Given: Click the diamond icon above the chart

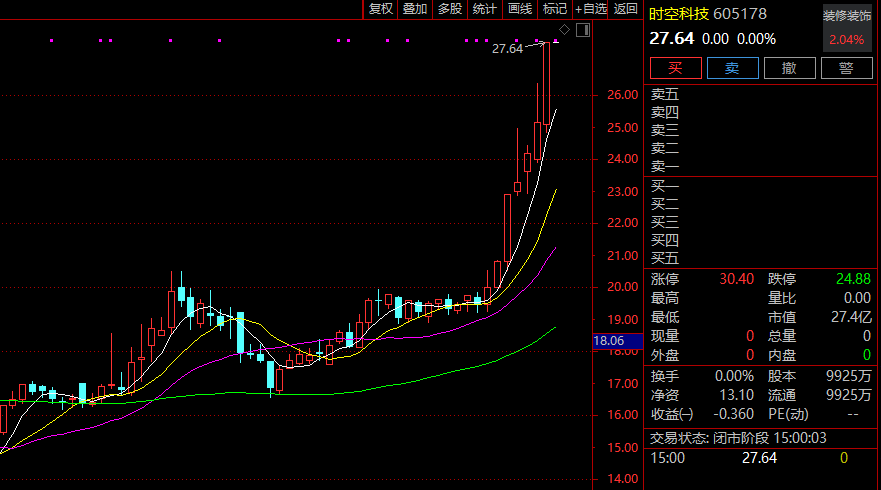Looking at the screenshot, I should coord(564,30).
